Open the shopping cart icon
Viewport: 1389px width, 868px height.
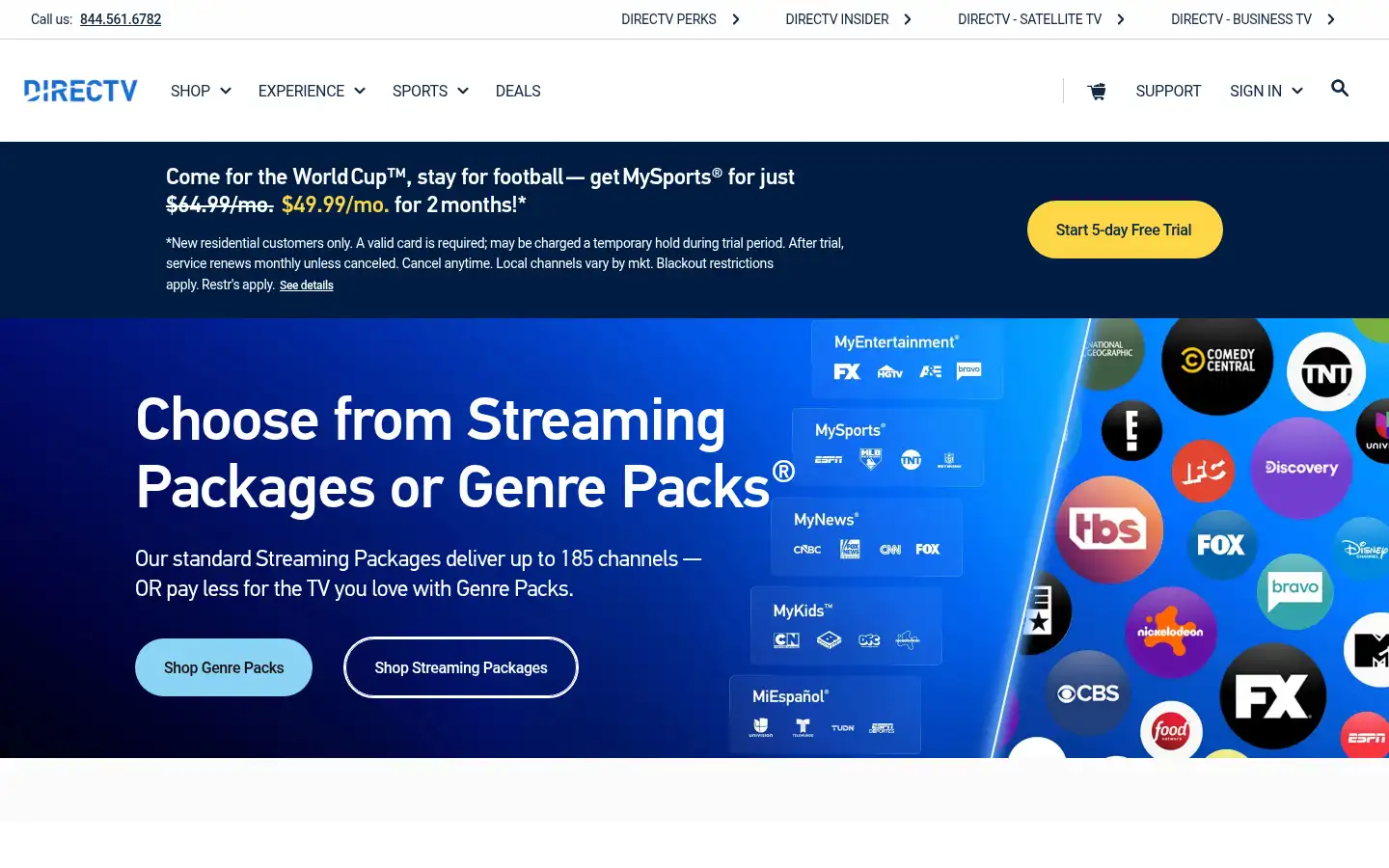(1097, 92)
